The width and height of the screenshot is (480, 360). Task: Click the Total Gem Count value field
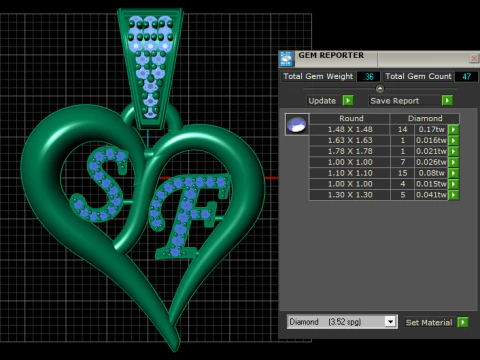[466, 76]
